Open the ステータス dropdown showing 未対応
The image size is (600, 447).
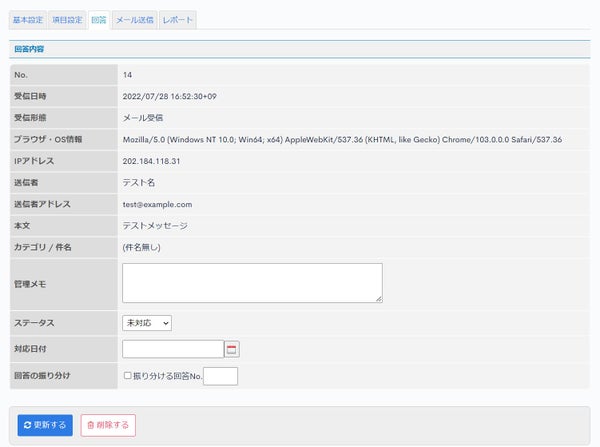click(x=147, y=323)
